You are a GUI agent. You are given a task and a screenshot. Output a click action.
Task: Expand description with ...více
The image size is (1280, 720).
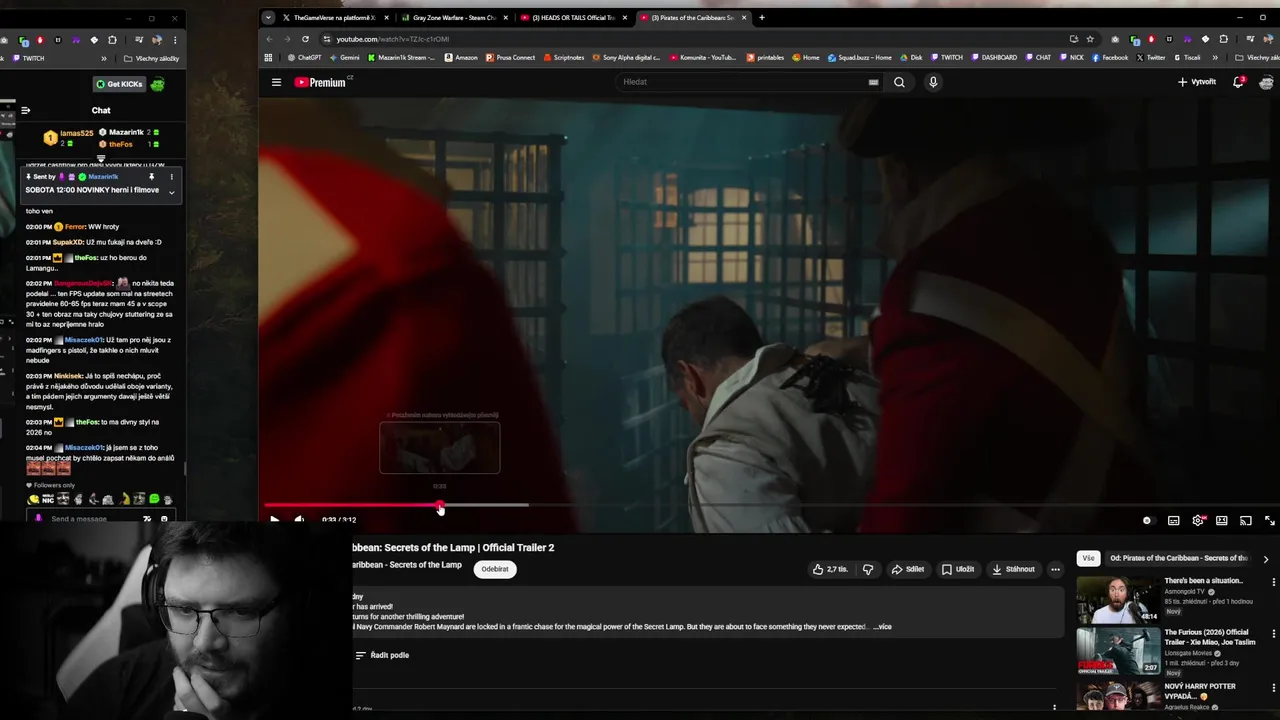(x=882, y=627)
